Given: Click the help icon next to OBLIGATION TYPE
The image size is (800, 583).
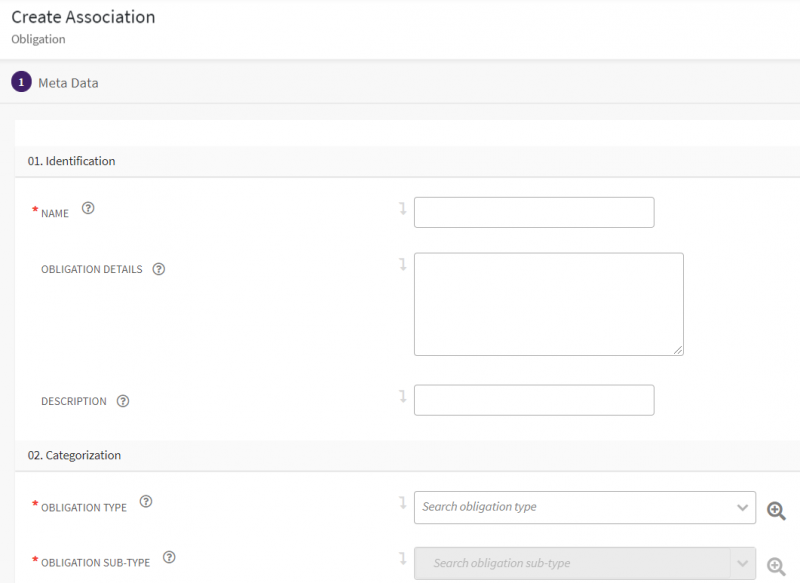Looking at the screenshot, I should click(x=146, y=501).
